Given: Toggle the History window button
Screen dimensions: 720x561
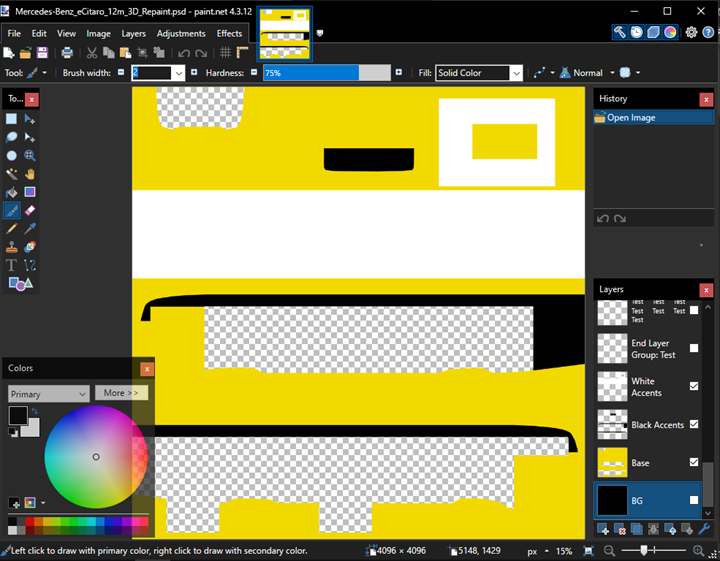Looking at the screenshot, I should (636, 32).
